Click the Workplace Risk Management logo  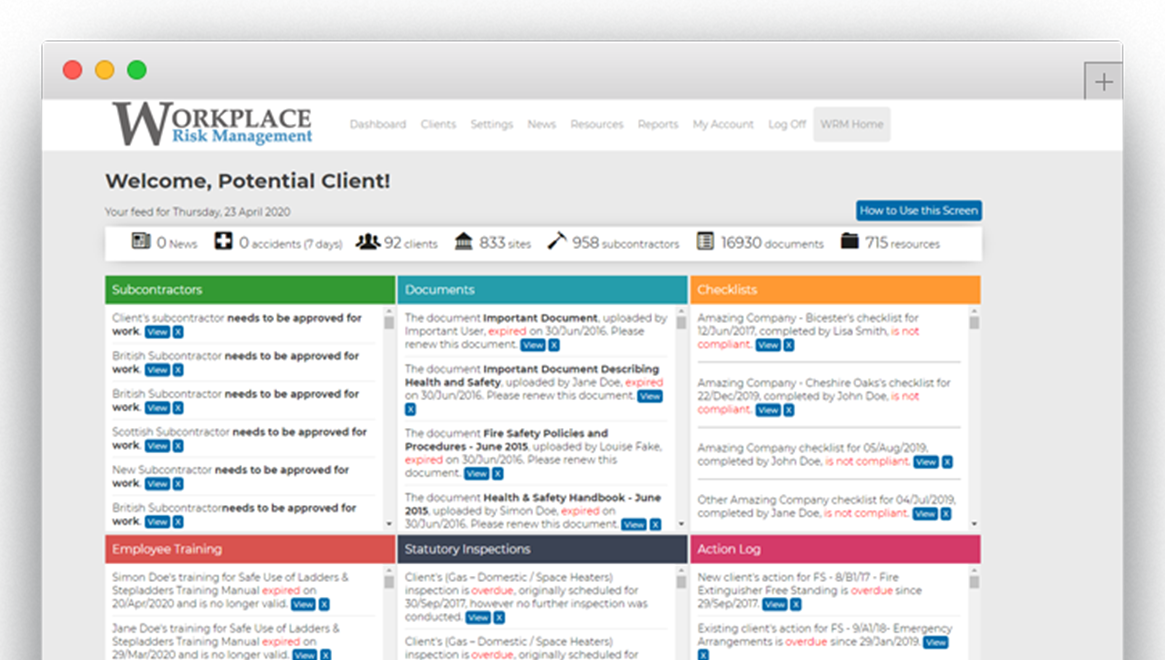(212, 123)
